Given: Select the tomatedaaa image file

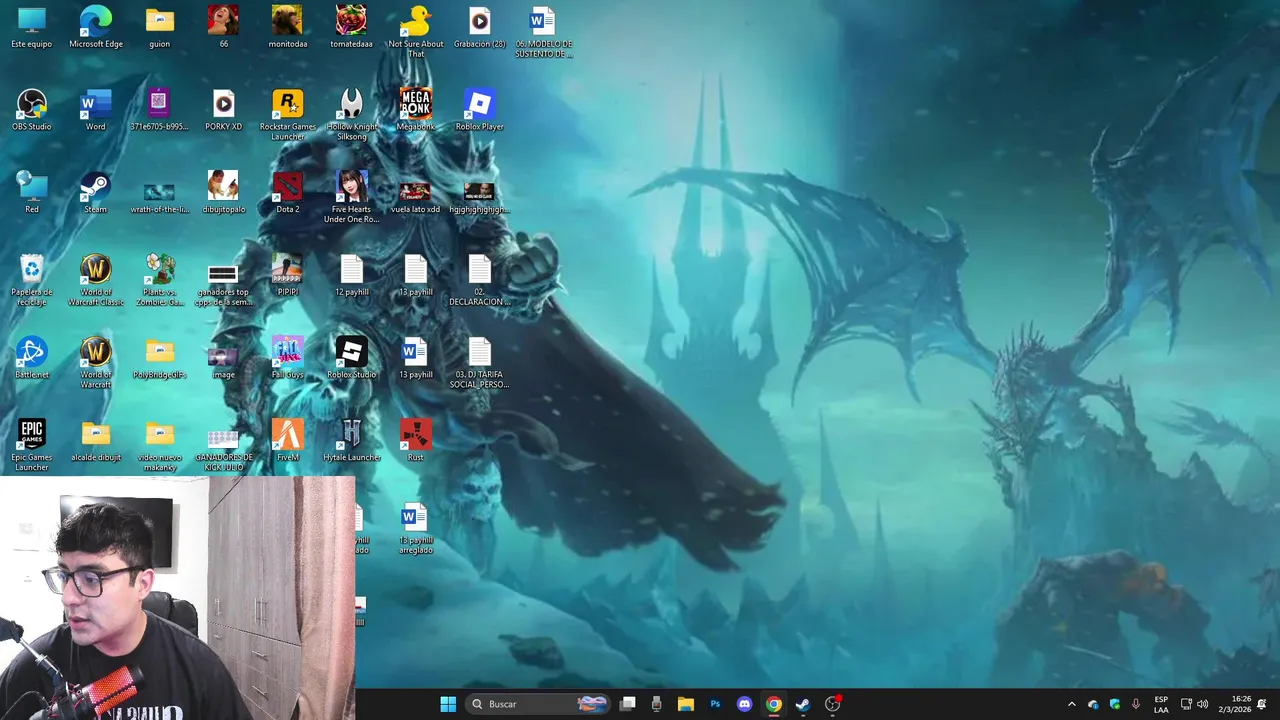Looking at the screenshot, I should (x=351, y=28).
